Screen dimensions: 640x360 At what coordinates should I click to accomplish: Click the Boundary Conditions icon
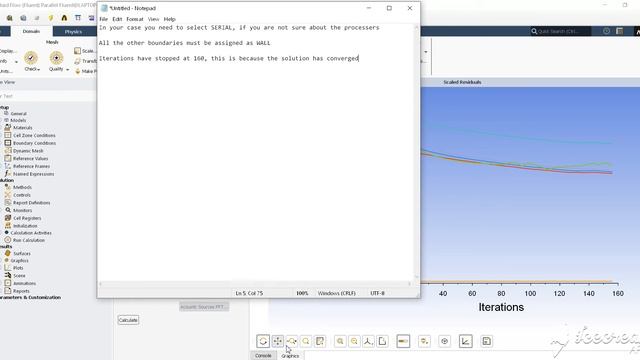(x=7, y=143)
